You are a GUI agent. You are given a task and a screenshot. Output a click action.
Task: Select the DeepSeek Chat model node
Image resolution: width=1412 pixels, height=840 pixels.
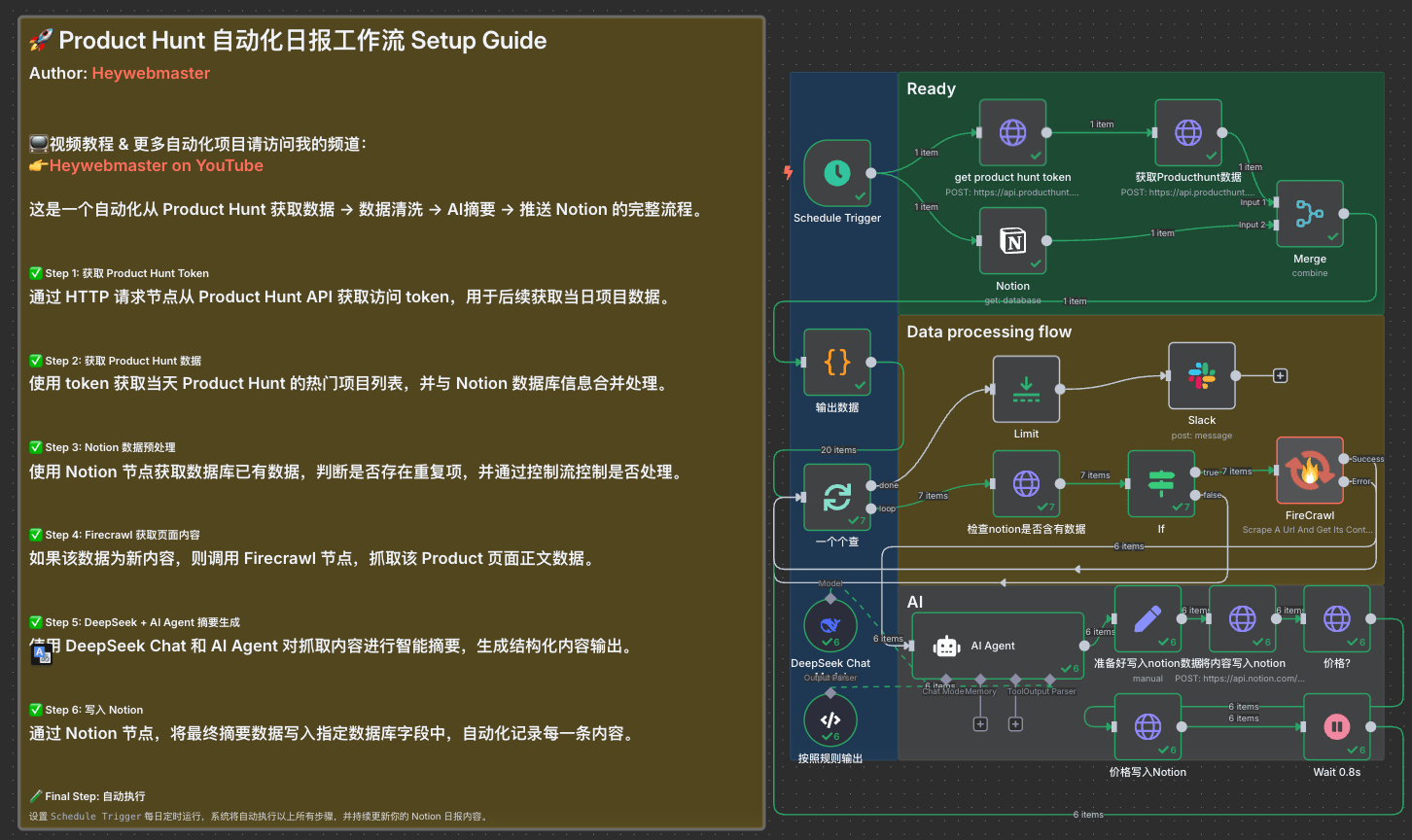click(830, 623)
